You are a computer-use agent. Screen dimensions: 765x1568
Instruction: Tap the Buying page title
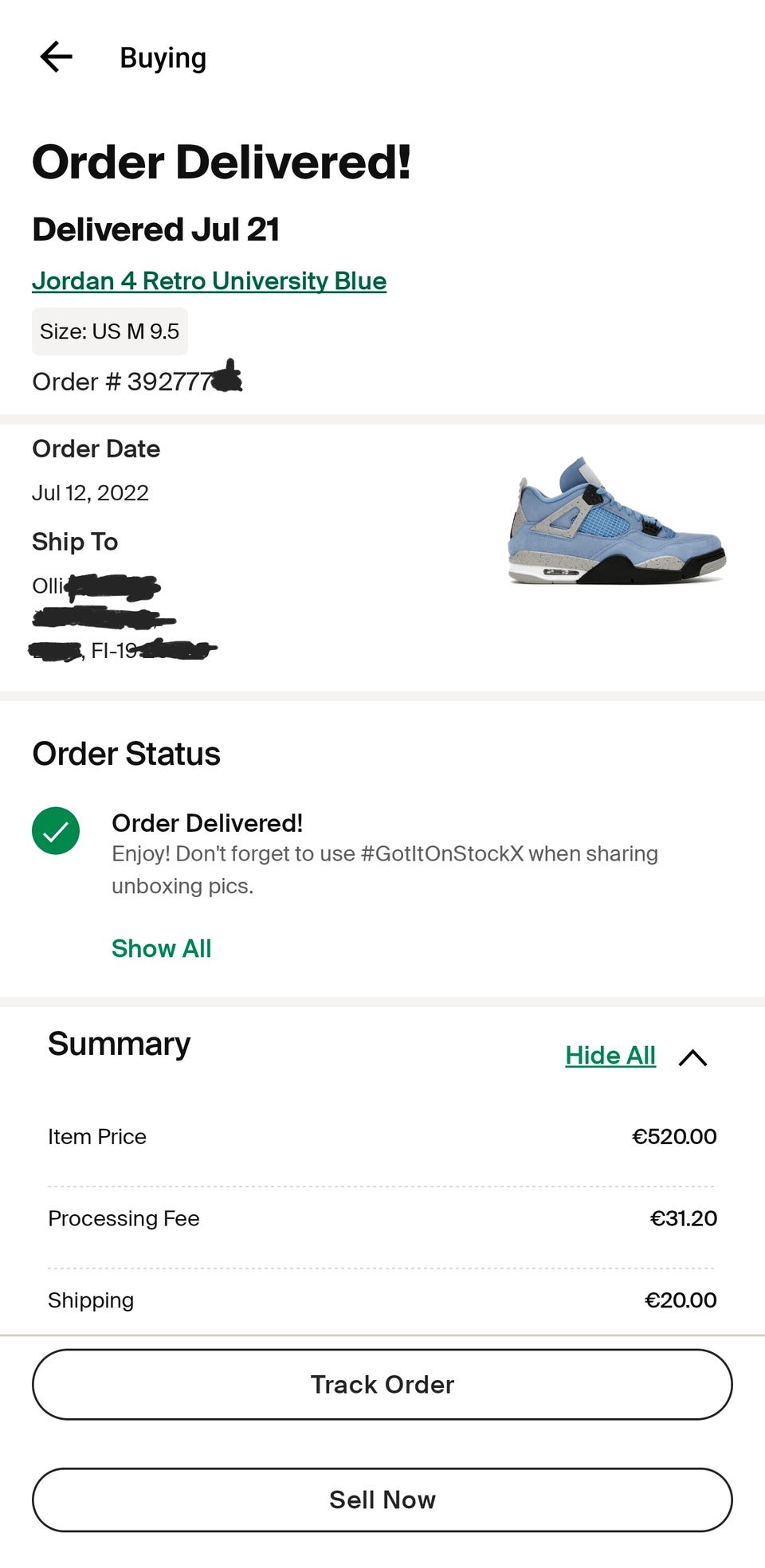tap(163, 58)
